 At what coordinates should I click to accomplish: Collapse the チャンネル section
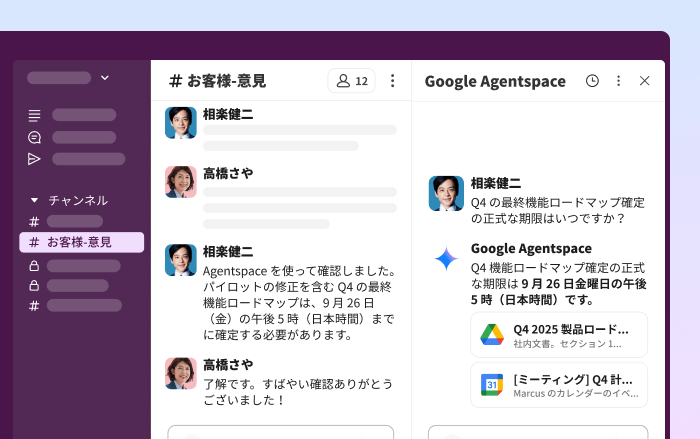35,200
